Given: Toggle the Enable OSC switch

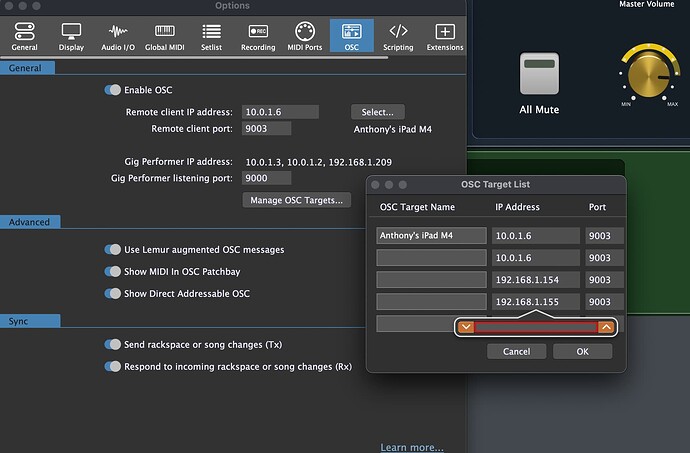Looking at the screenshot, I should (x=112, y=90).
